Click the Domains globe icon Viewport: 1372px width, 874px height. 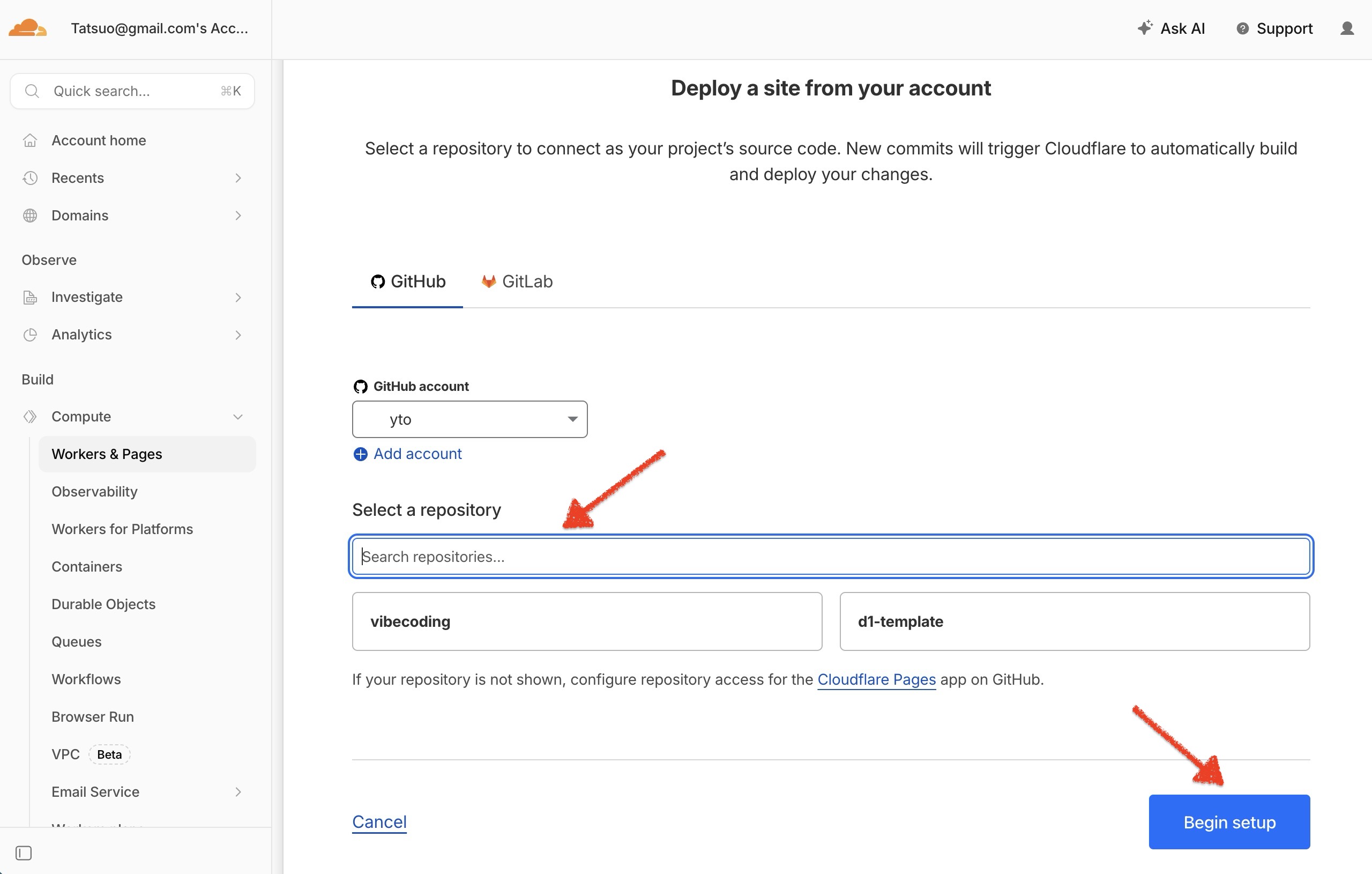(30, 216)
